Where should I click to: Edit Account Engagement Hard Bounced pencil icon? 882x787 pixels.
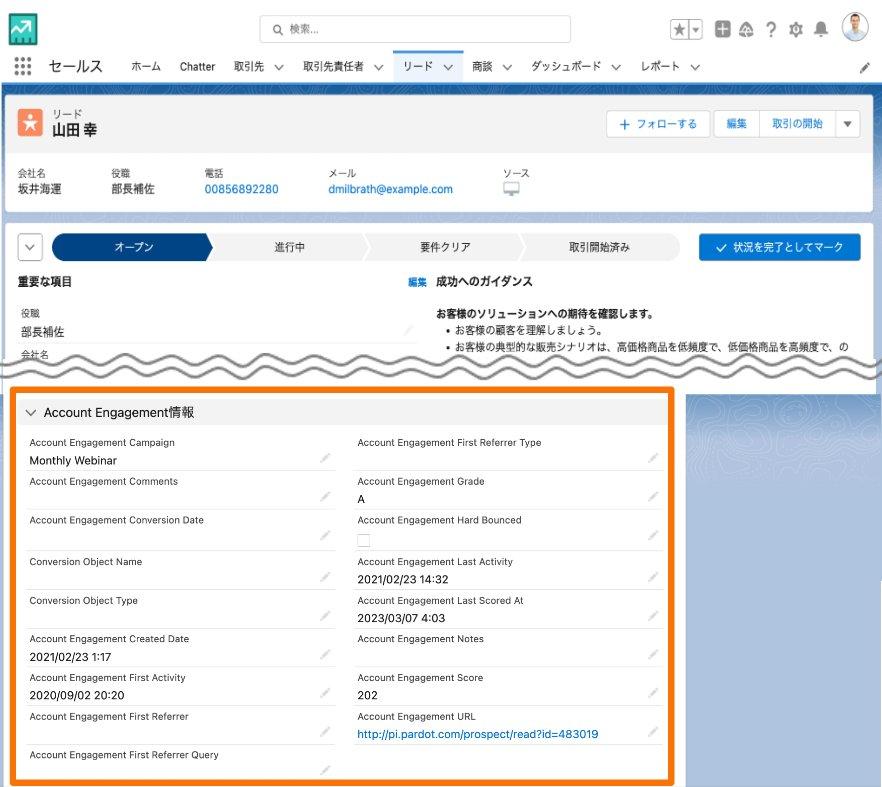(x=653, y=536)
